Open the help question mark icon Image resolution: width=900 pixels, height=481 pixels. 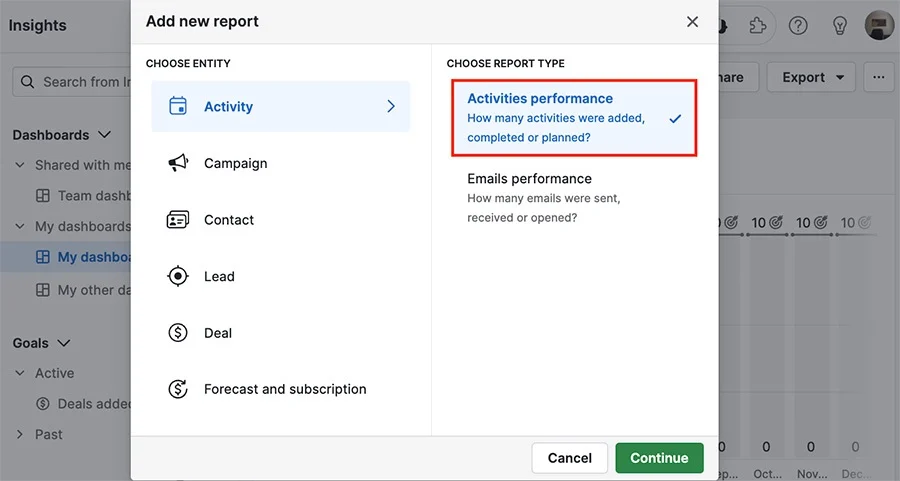(798, 25)
